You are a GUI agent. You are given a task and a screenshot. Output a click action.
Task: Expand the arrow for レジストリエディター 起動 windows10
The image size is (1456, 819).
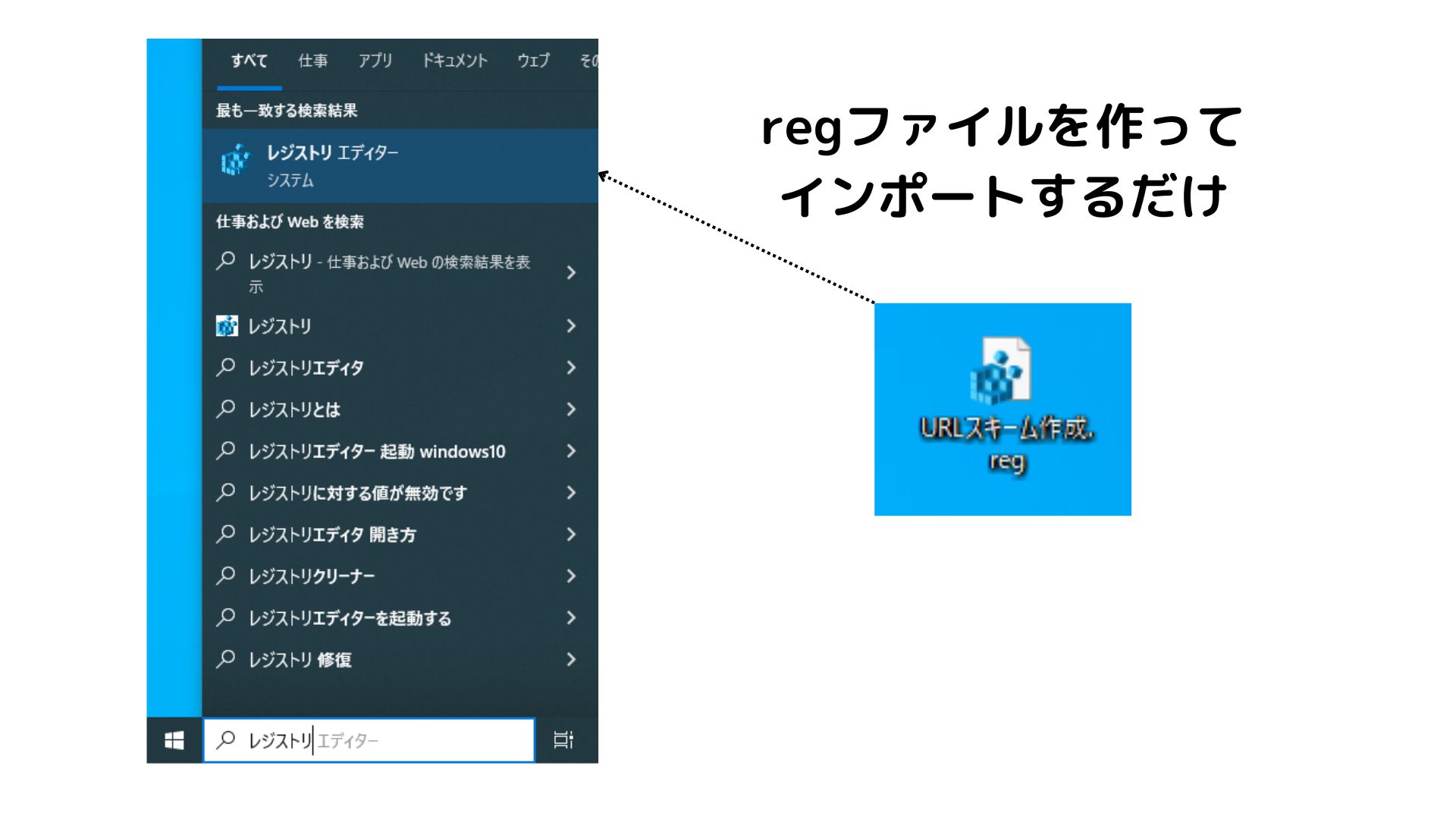click(x=571, y=451)
